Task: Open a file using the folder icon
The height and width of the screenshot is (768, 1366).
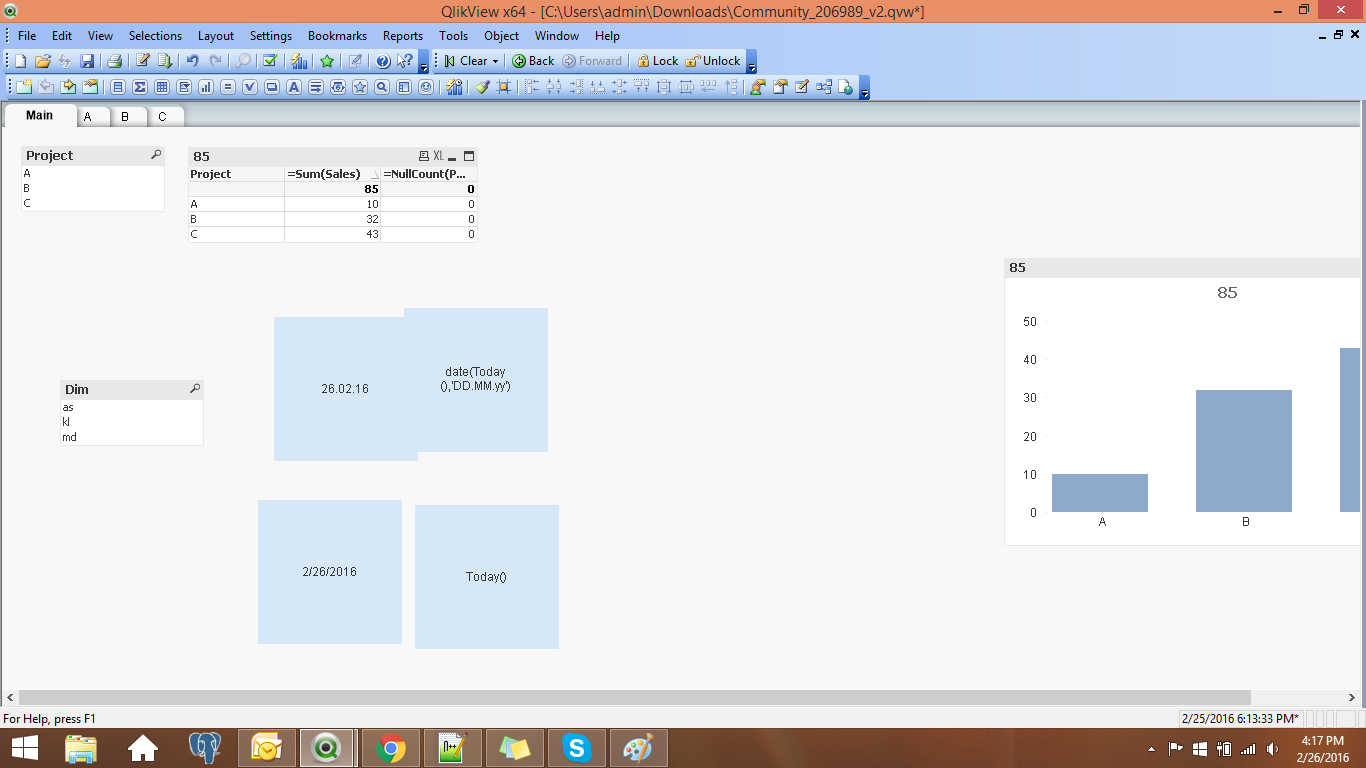Action: pos(42,61)
